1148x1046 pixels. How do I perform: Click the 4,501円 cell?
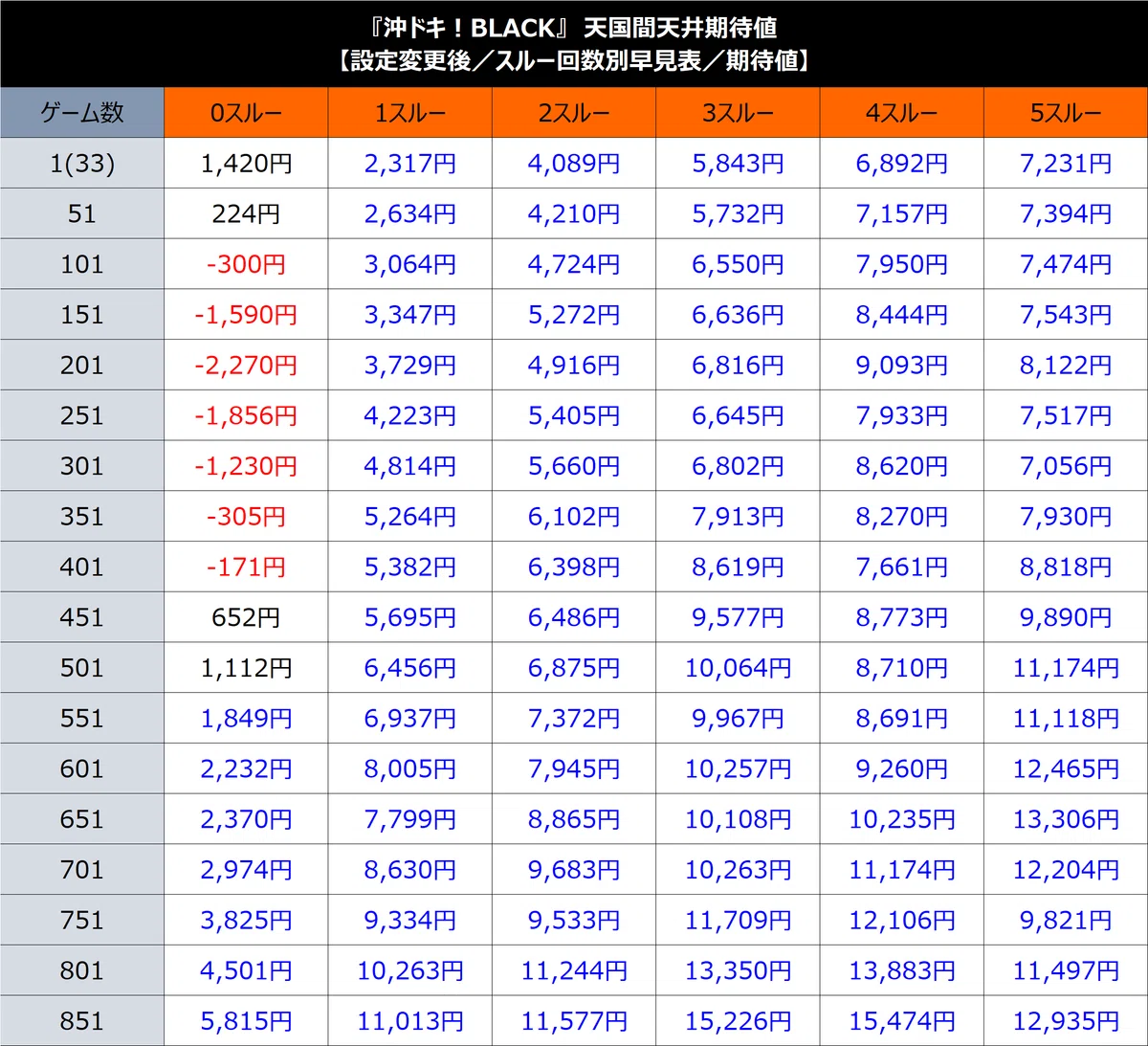point(246,970)
